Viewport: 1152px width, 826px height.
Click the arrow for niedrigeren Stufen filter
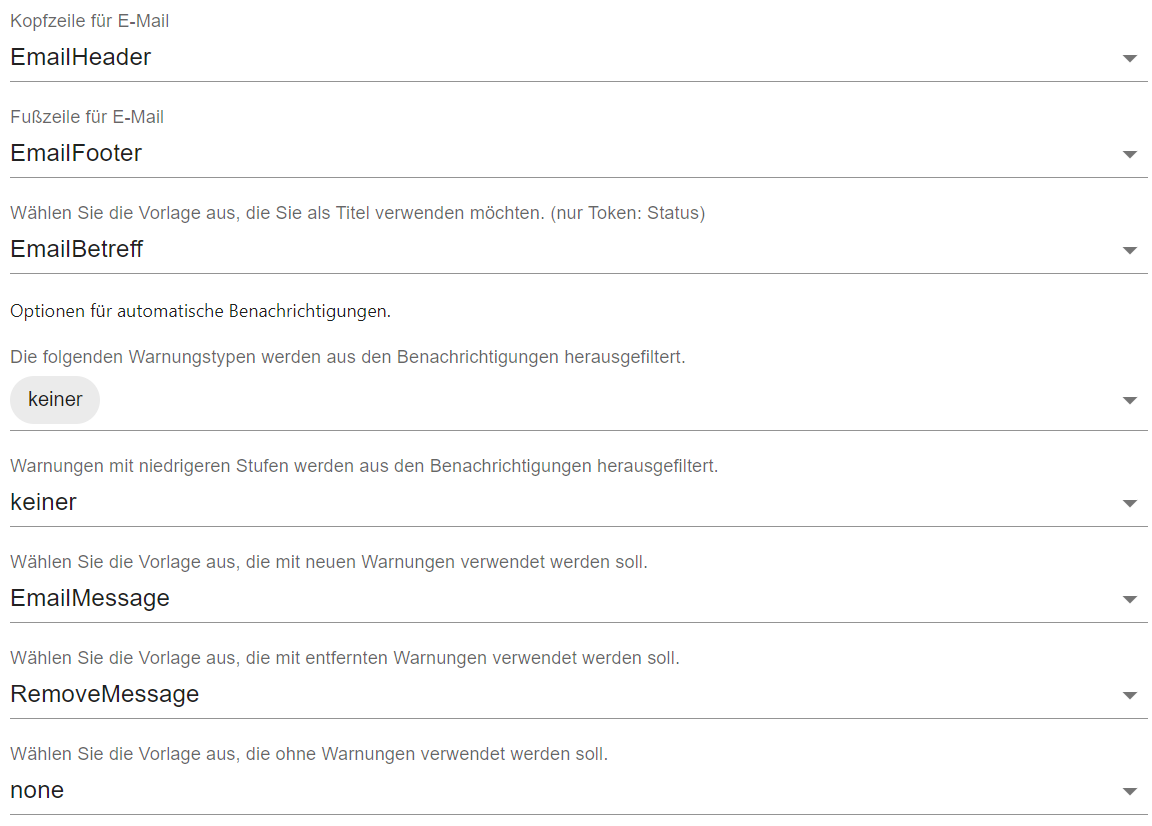1130,503
